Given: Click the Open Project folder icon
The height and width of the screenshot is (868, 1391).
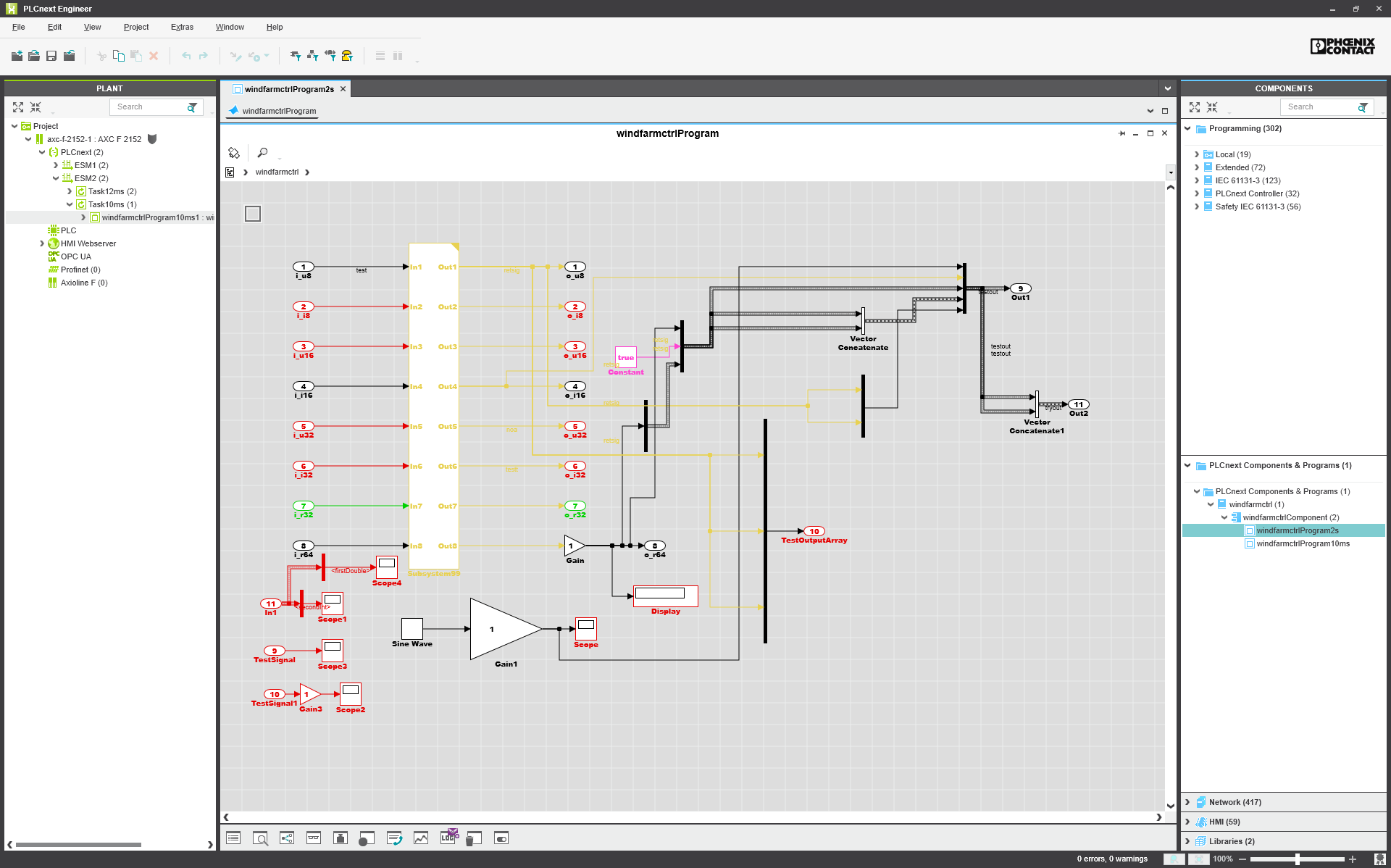Looking at the screenshot, I should [x=34, y=56].
